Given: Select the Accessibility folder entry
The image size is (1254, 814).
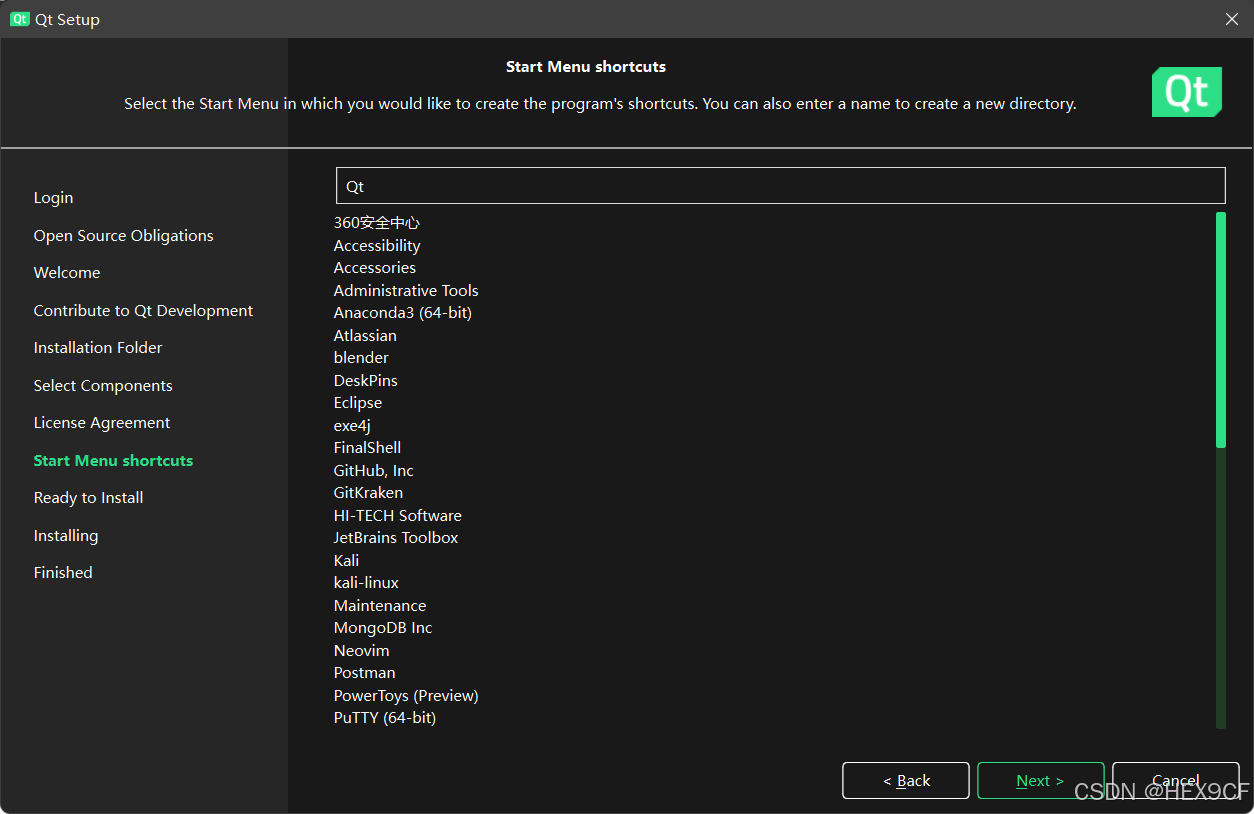Looking at the screenshot, I should coord(377,245).
